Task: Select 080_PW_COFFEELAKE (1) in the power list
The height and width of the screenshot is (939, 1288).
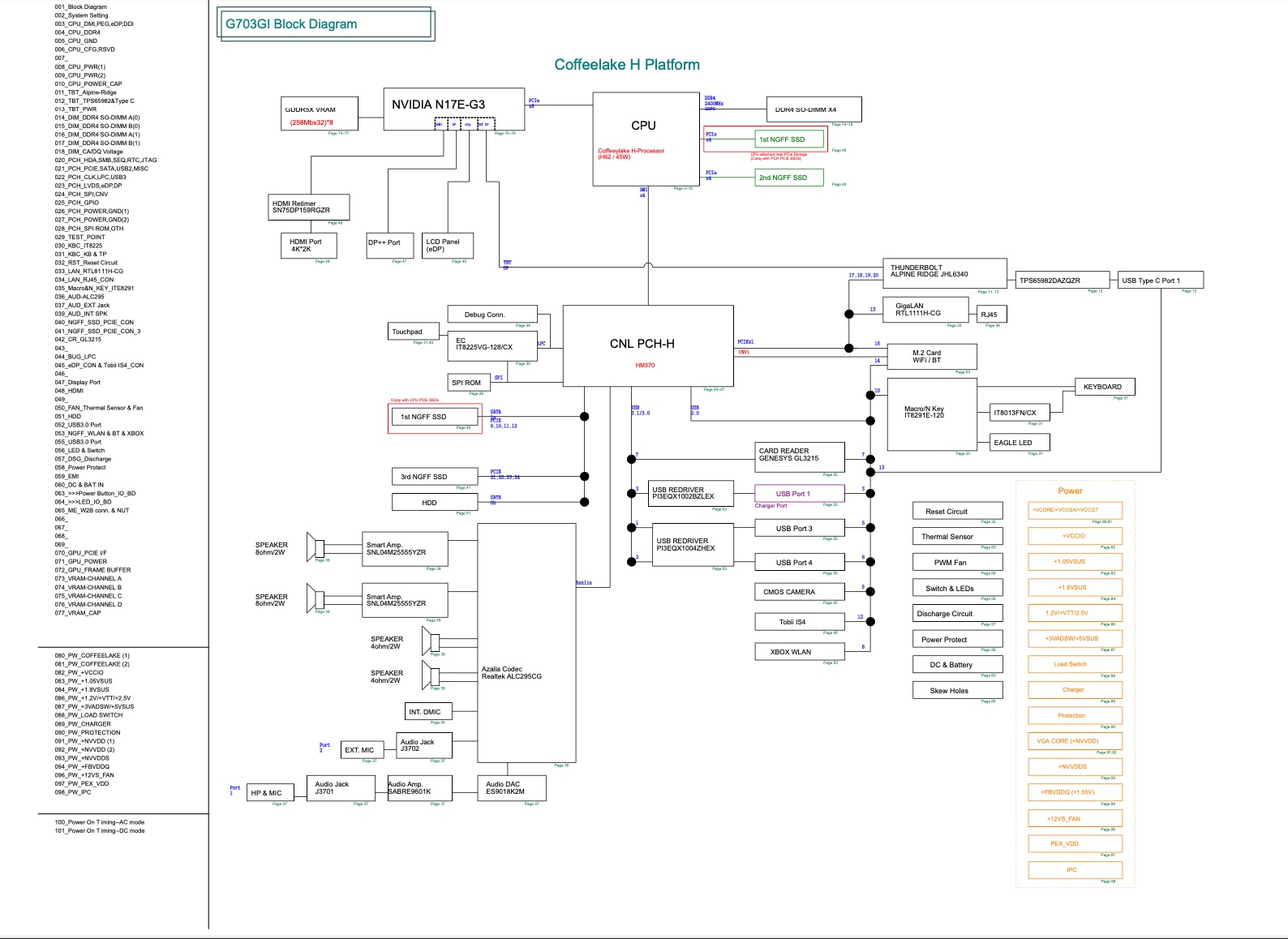Action: (x=92, y=655)
